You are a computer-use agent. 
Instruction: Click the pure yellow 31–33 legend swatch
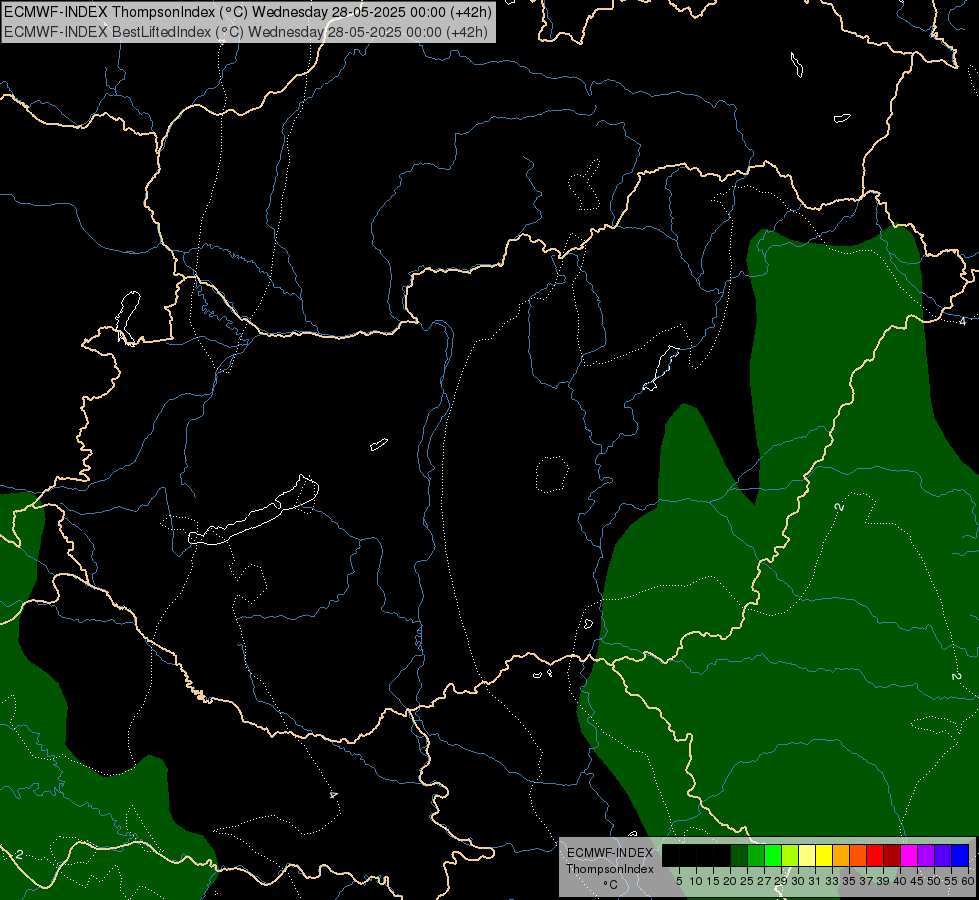click(x=824, y=855)
